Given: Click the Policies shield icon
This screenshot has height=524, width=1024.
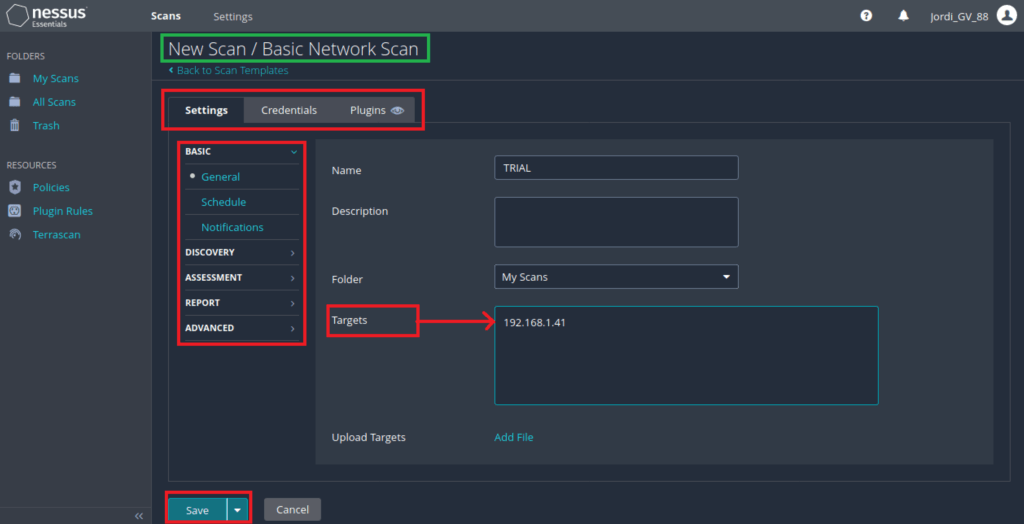Looking at the screenshot, I should point(14,188).
